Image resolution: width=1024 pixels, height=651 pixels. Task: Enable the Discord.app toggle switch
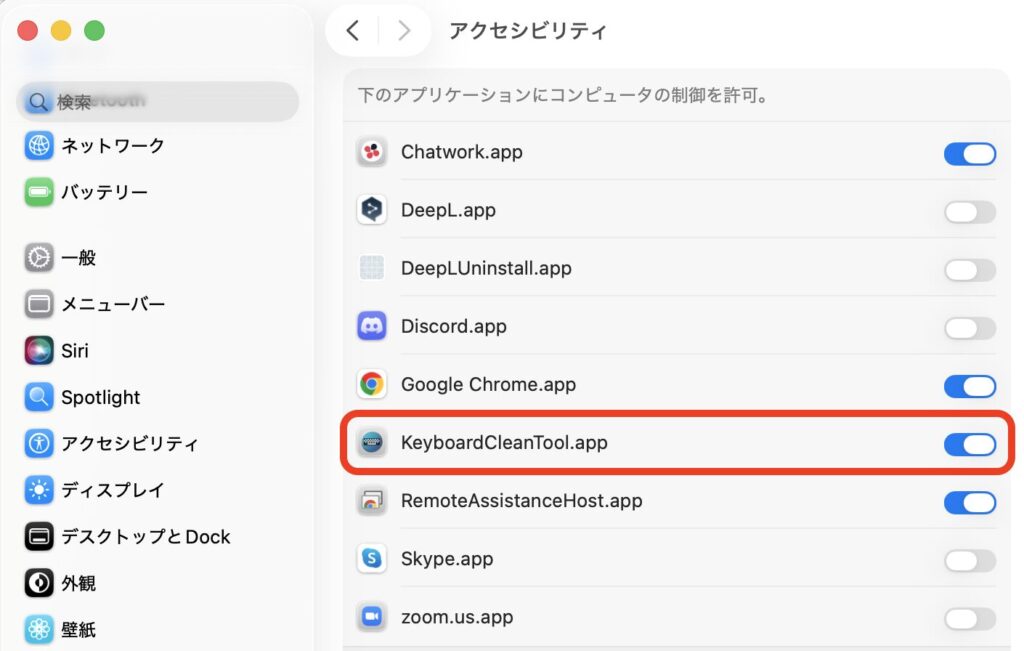coord(969,327)
